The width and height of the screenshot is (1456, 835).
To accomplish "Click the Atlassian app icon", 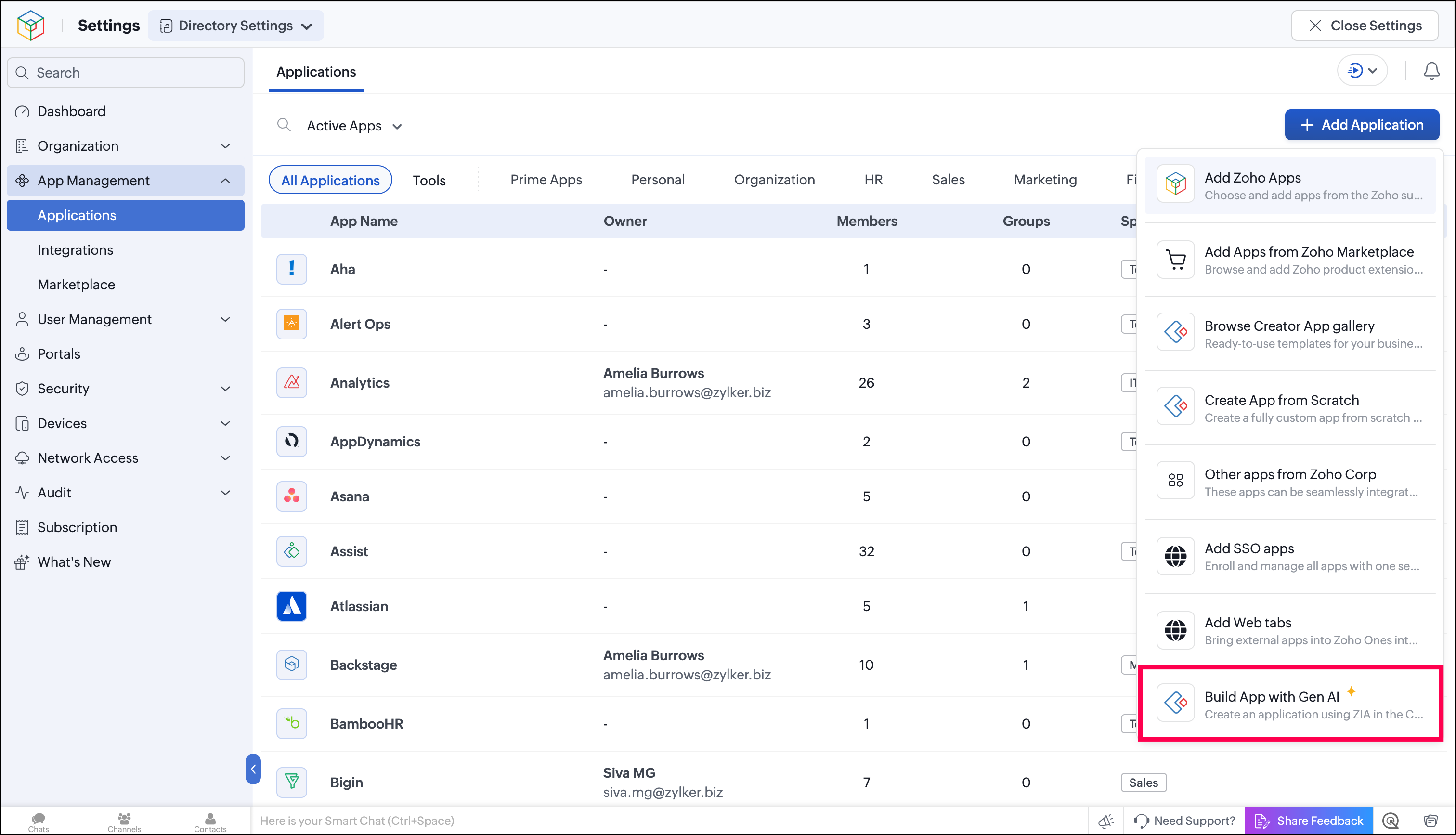I will (x=292, y=606).
